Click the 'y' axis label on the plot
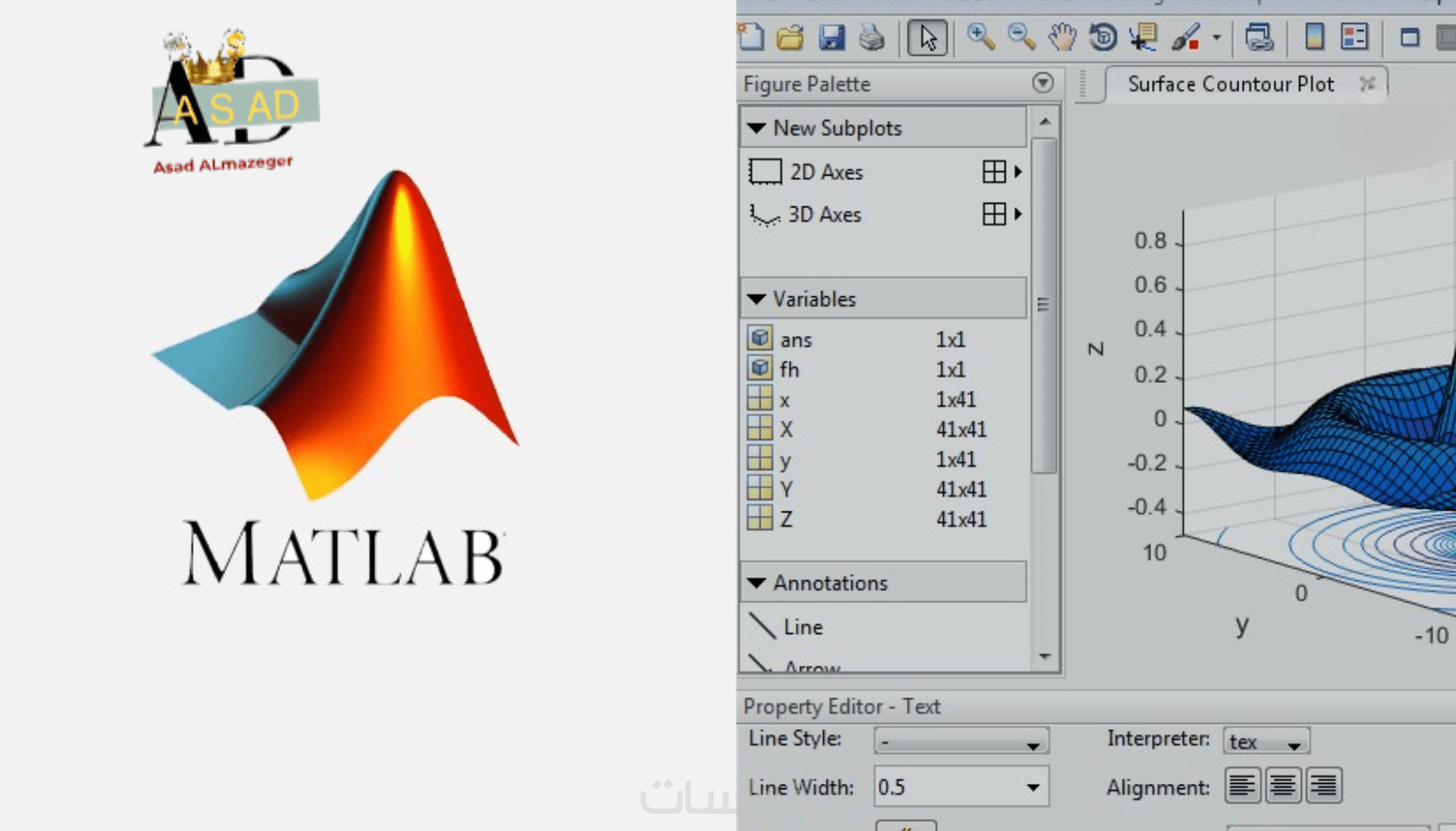 pyautogui.click(x=1242, y=625)
